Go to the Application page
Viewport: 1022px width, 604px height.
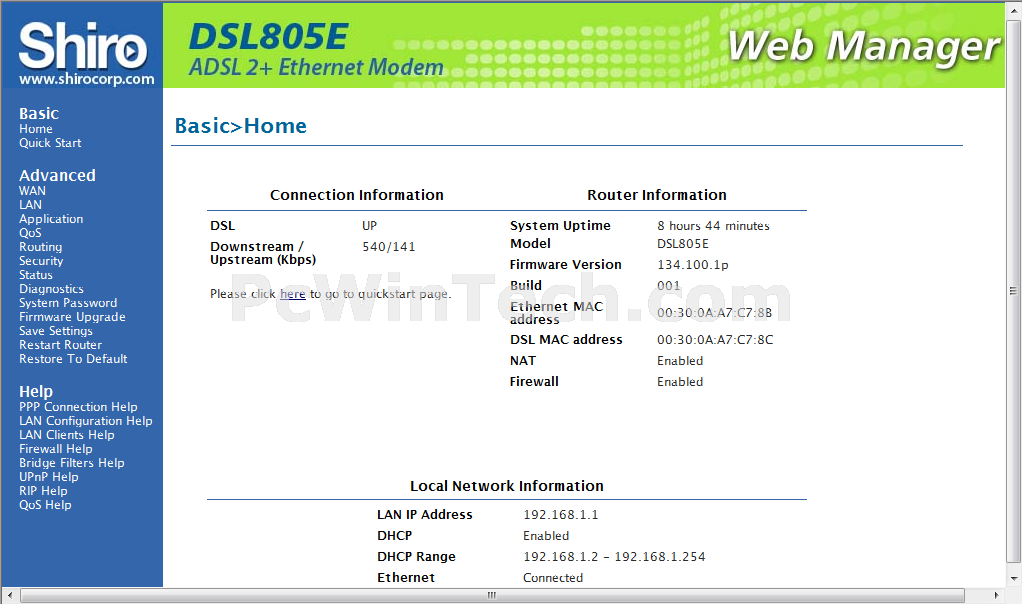pyautogui.click(x=51, y=219)
